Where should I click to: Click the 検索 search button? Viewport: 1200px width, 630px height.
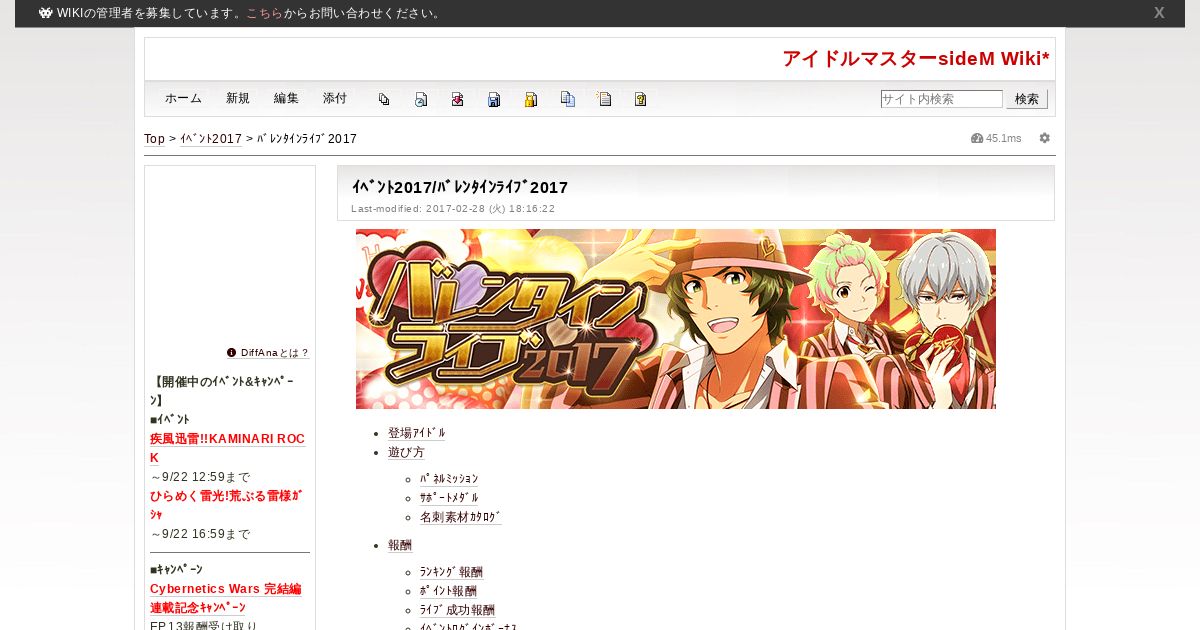point(1027,99)
